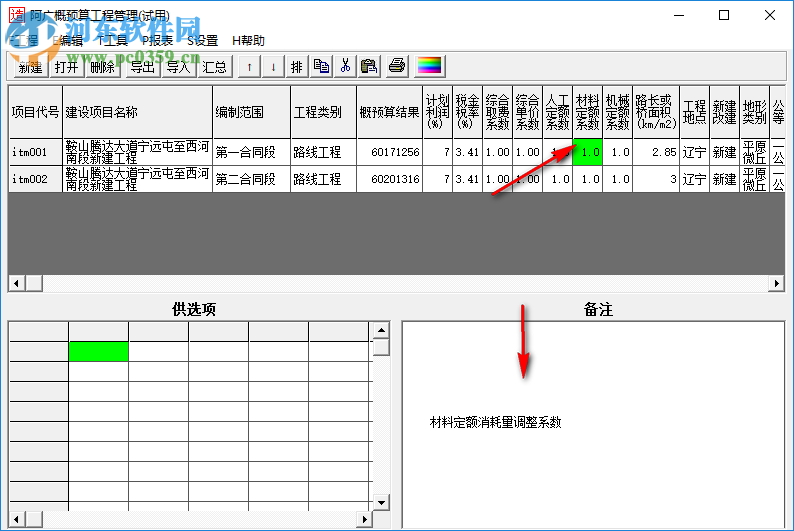
Task: Click the 工程类别 column header
Action: (324, 112)
